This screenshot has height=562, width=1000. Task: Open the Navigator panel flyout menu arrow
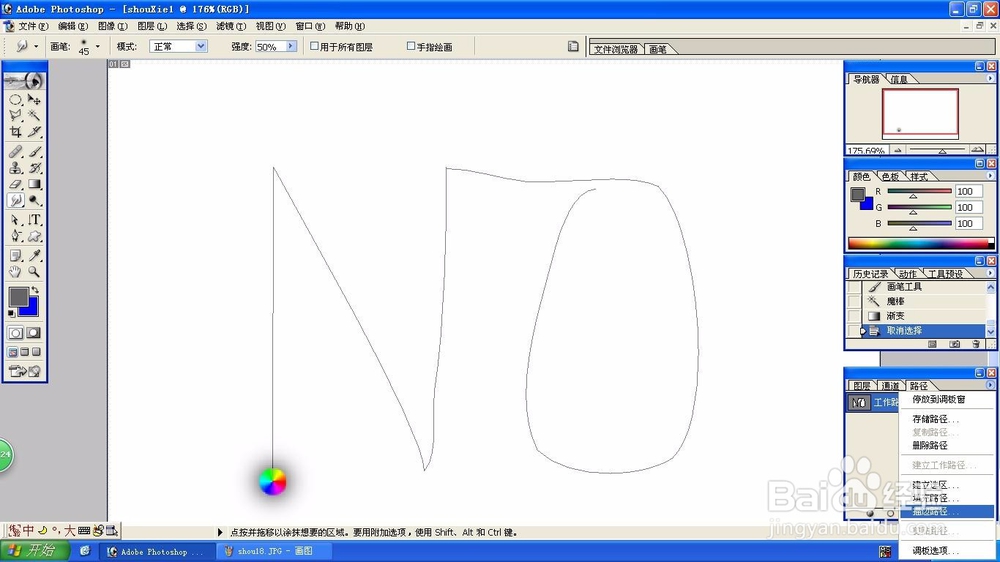tap(990, 78)
